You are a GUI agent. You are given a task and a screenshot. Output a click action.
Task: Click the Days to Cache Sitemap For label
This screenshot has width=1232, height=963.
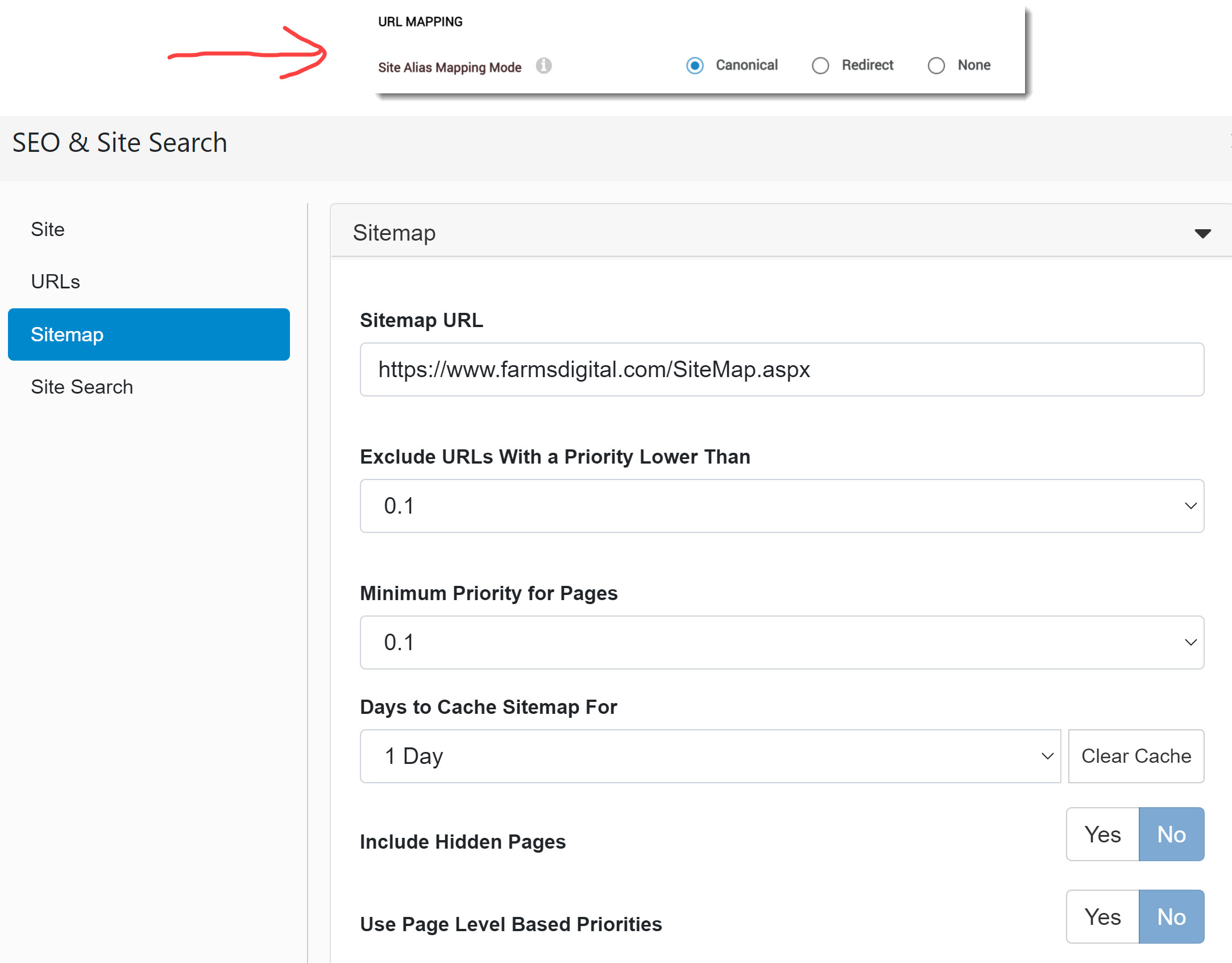[488, 706]
